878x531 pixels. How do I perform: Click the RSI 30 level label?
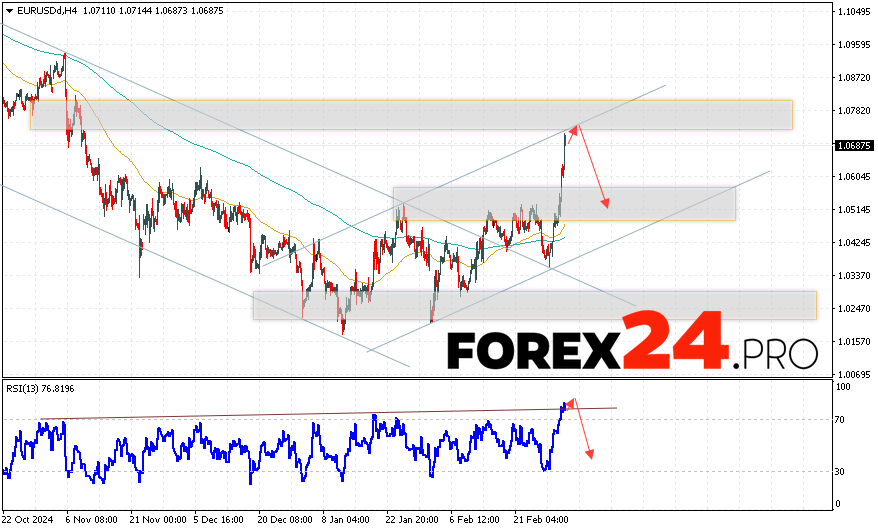click(x=842, y=471)
